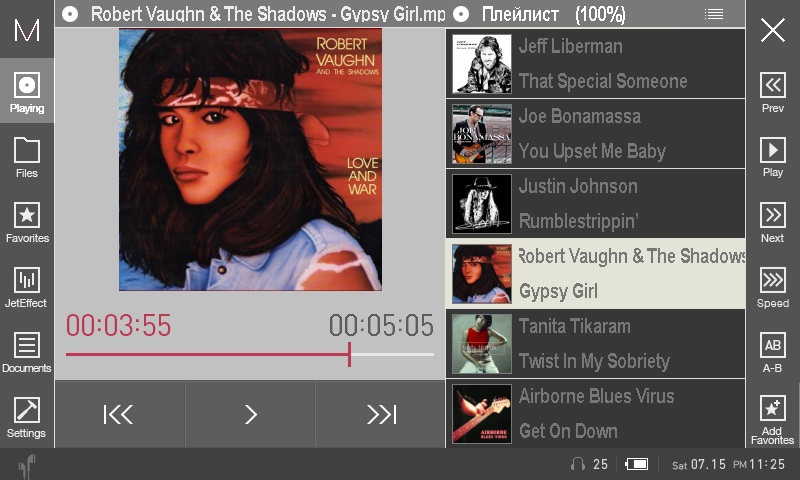Image resolution: width=800 pixels, height=480 pixels.
Task: Select the Tanita Tikaram Twist In My Sobriety track
Action: click(595, 344)
